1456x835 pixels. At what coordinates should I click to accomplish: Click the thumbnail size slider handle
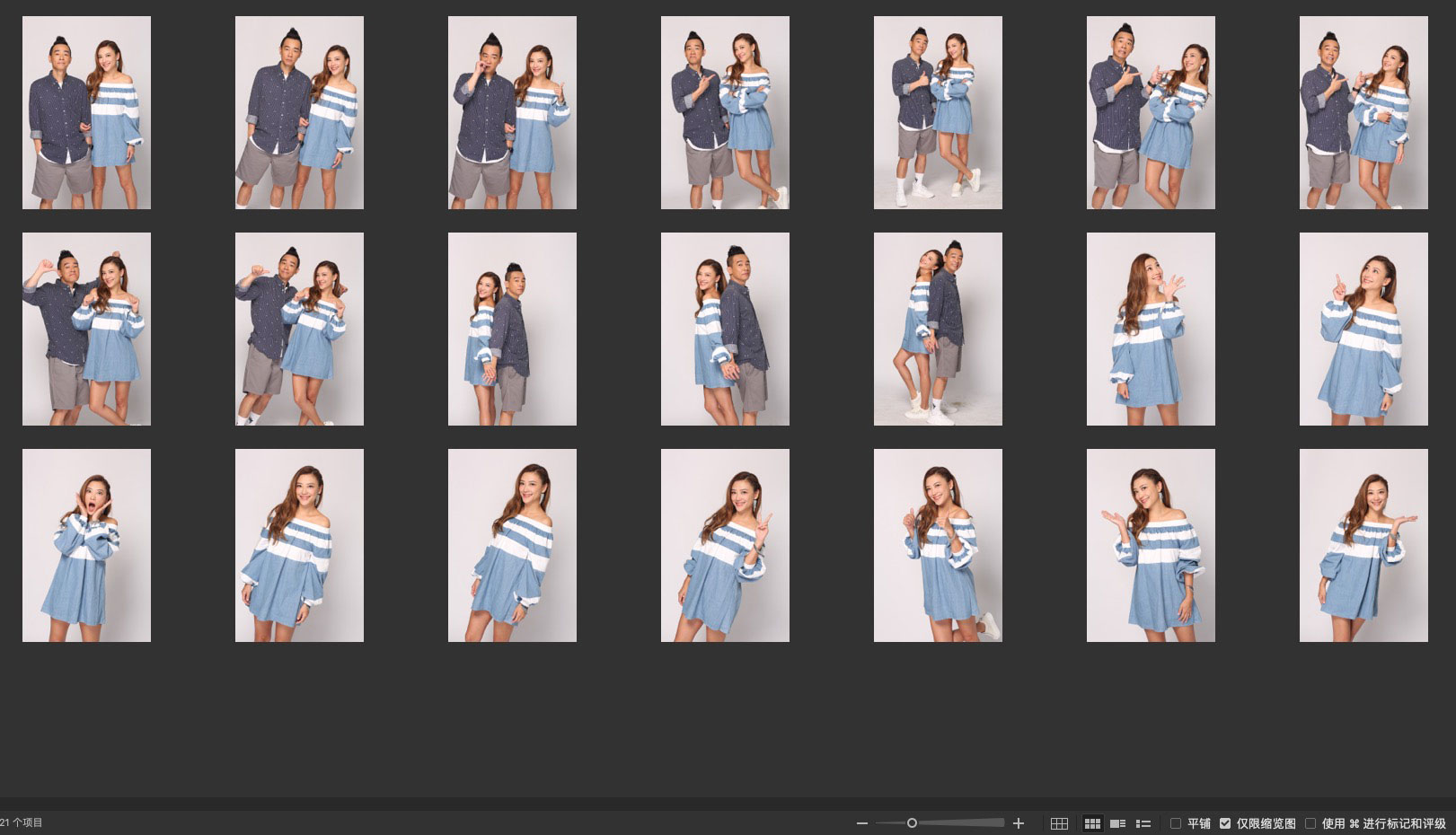tap(912, 823)
